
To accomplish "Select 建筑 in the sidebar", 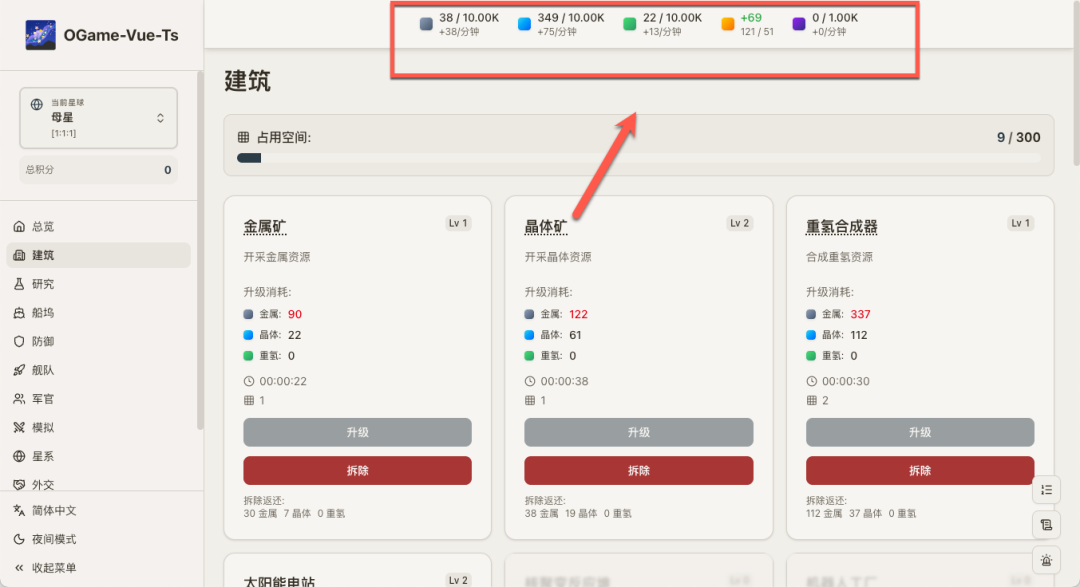I will (x=98, y=255).
